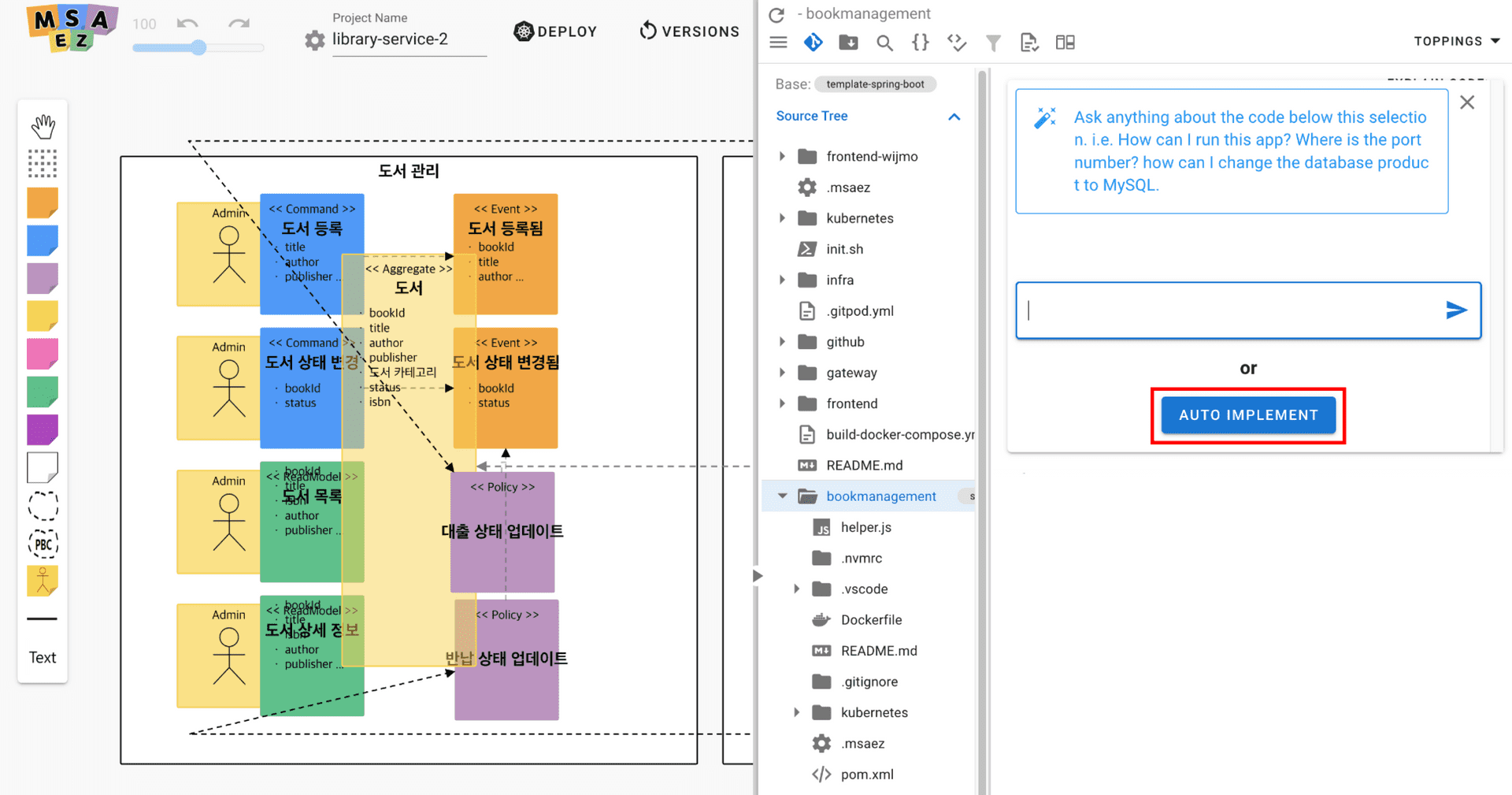The height and width of the screenshot is (795, 1512).
Task: Expand the frontend-wijmo folder
Action: coord(782,156)
